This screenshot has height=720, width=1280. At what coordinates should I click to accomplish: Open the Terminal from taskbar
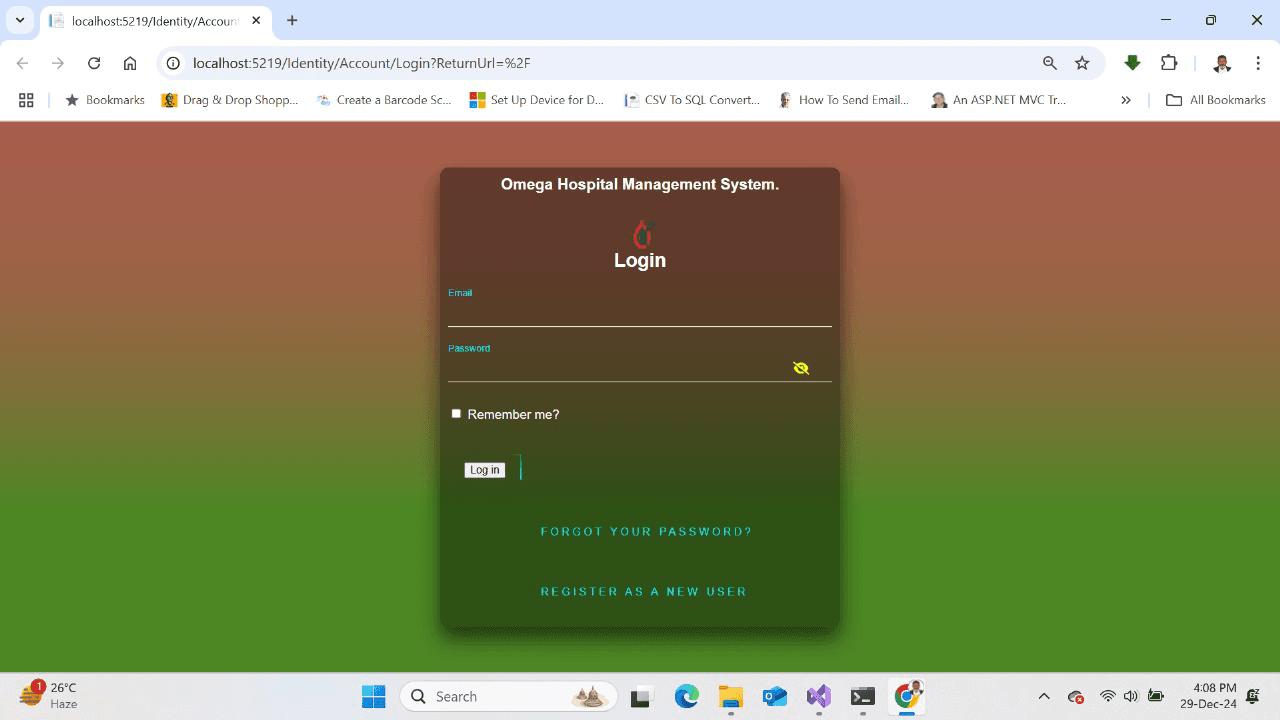863,696
